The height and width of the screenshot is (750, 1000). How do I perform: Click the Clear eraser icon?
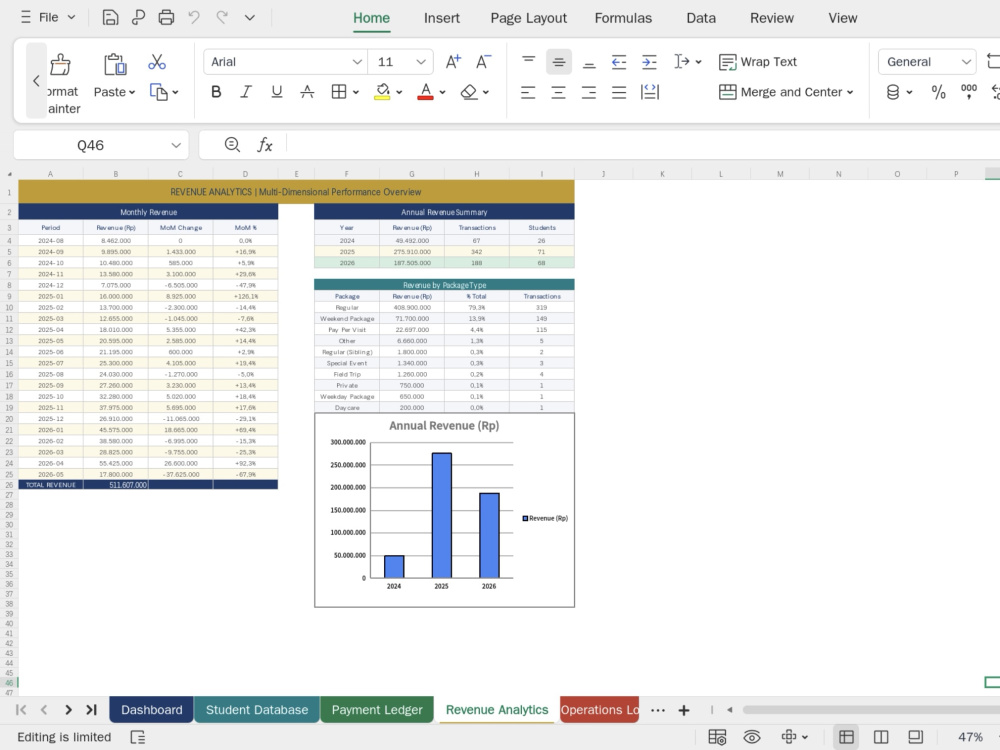coord(469,92)
